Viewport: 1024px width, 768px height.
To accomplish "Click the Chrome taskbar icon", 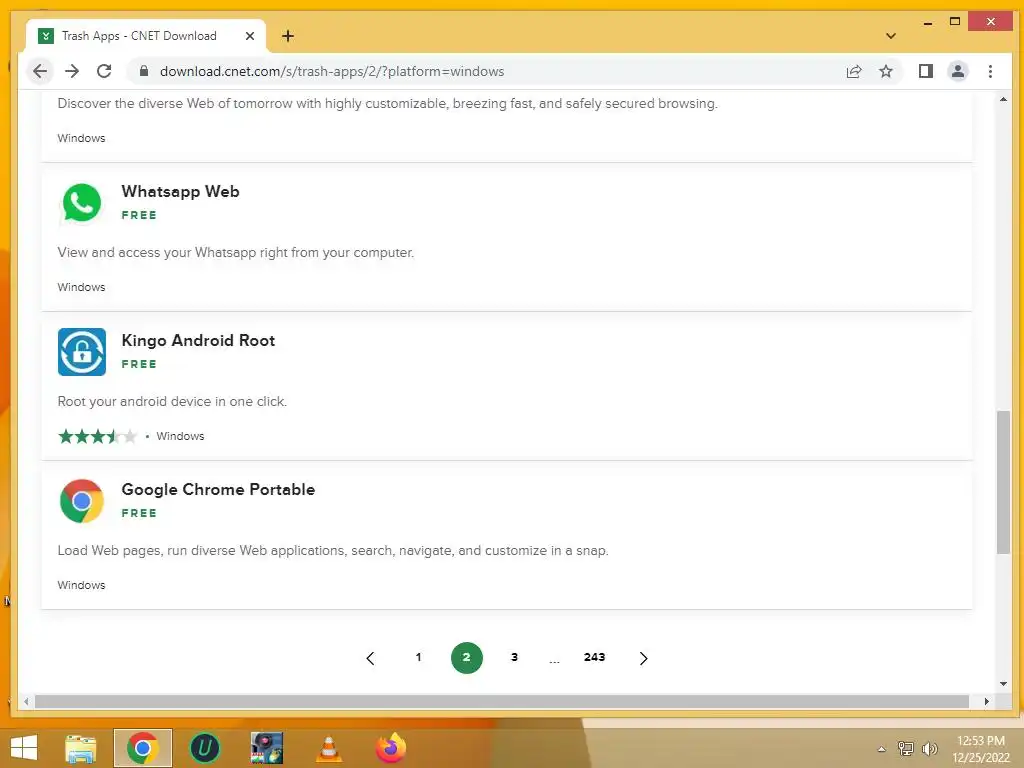I will (143, 748).
